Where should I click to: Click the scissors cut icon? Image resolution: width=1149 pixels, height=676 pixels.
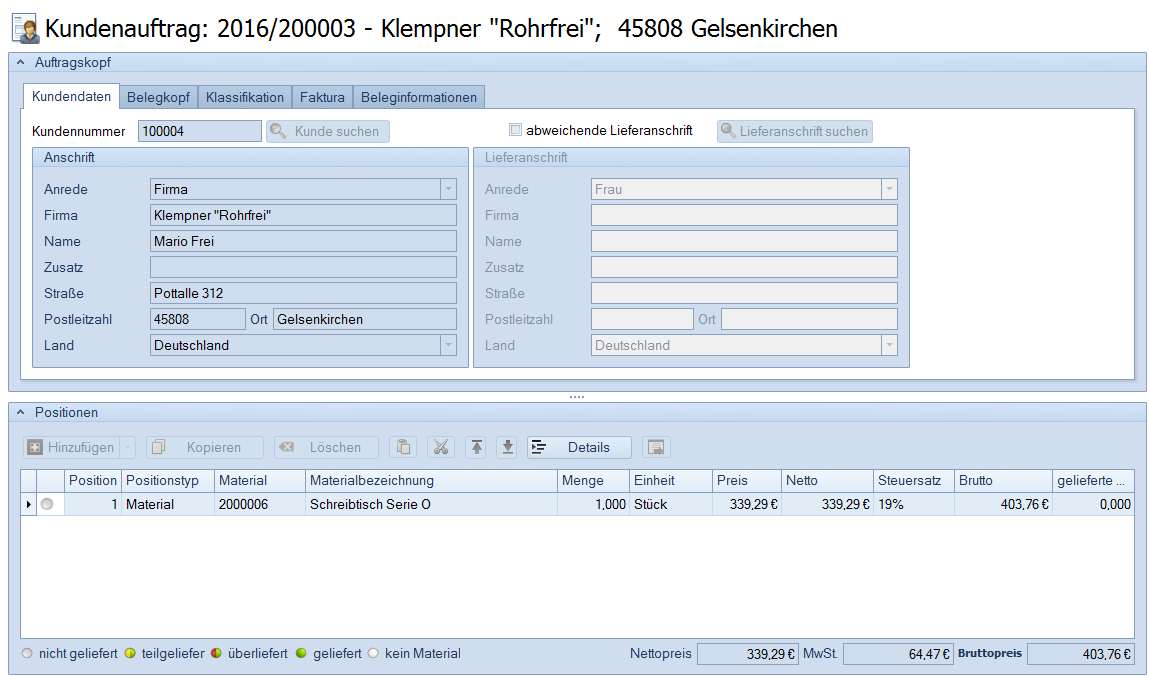coord(441,447)
